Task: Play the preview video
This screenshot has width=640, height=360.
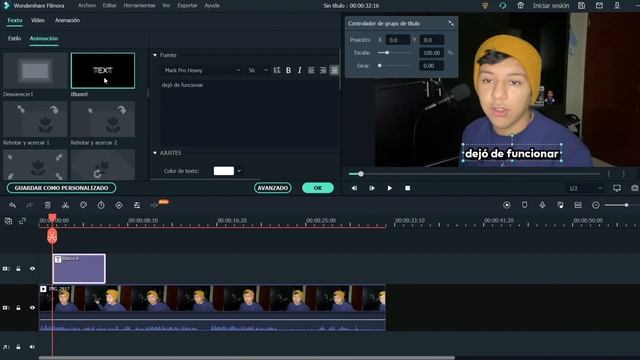Action: (x=389, y=188)
